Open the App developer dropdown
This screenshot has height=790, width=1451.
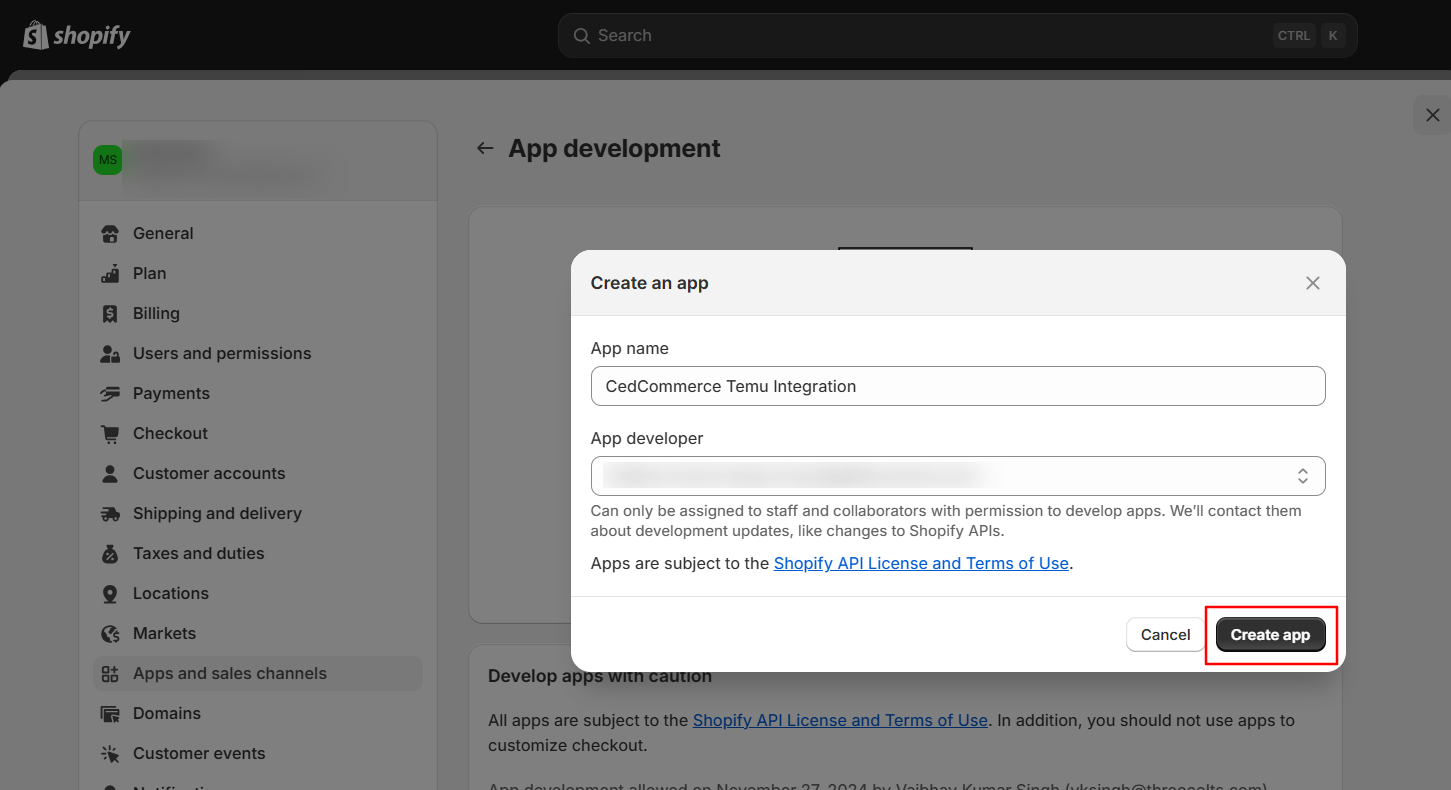click(958, 476)
